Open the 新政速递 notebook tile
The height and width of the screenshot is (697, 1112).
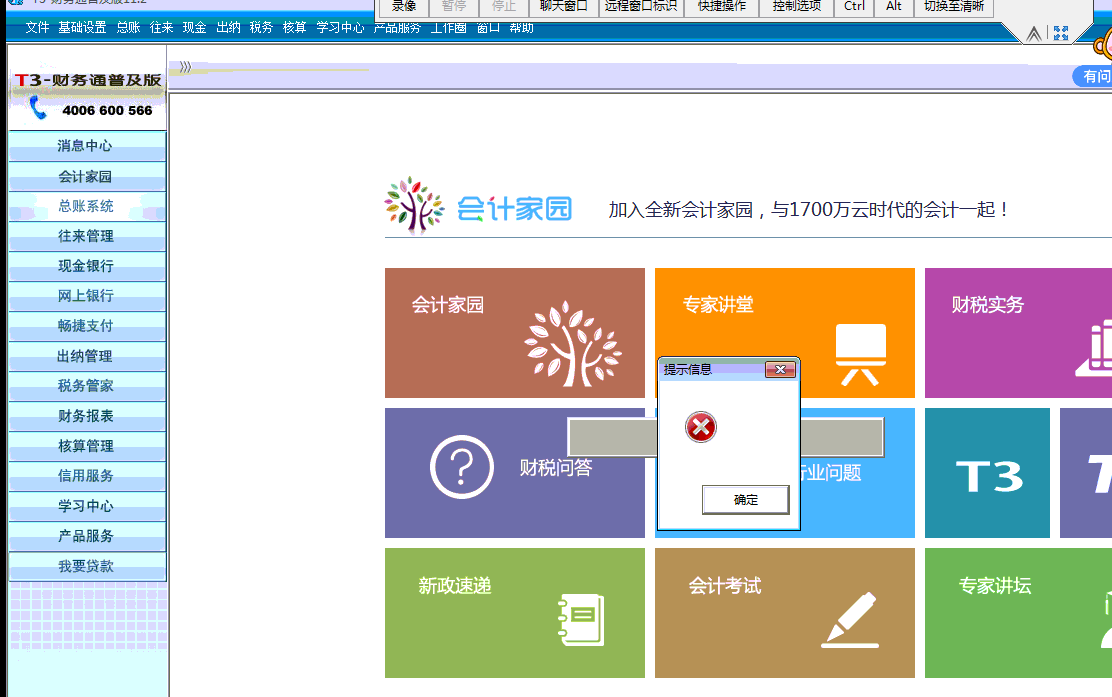(x=515, y=613)
